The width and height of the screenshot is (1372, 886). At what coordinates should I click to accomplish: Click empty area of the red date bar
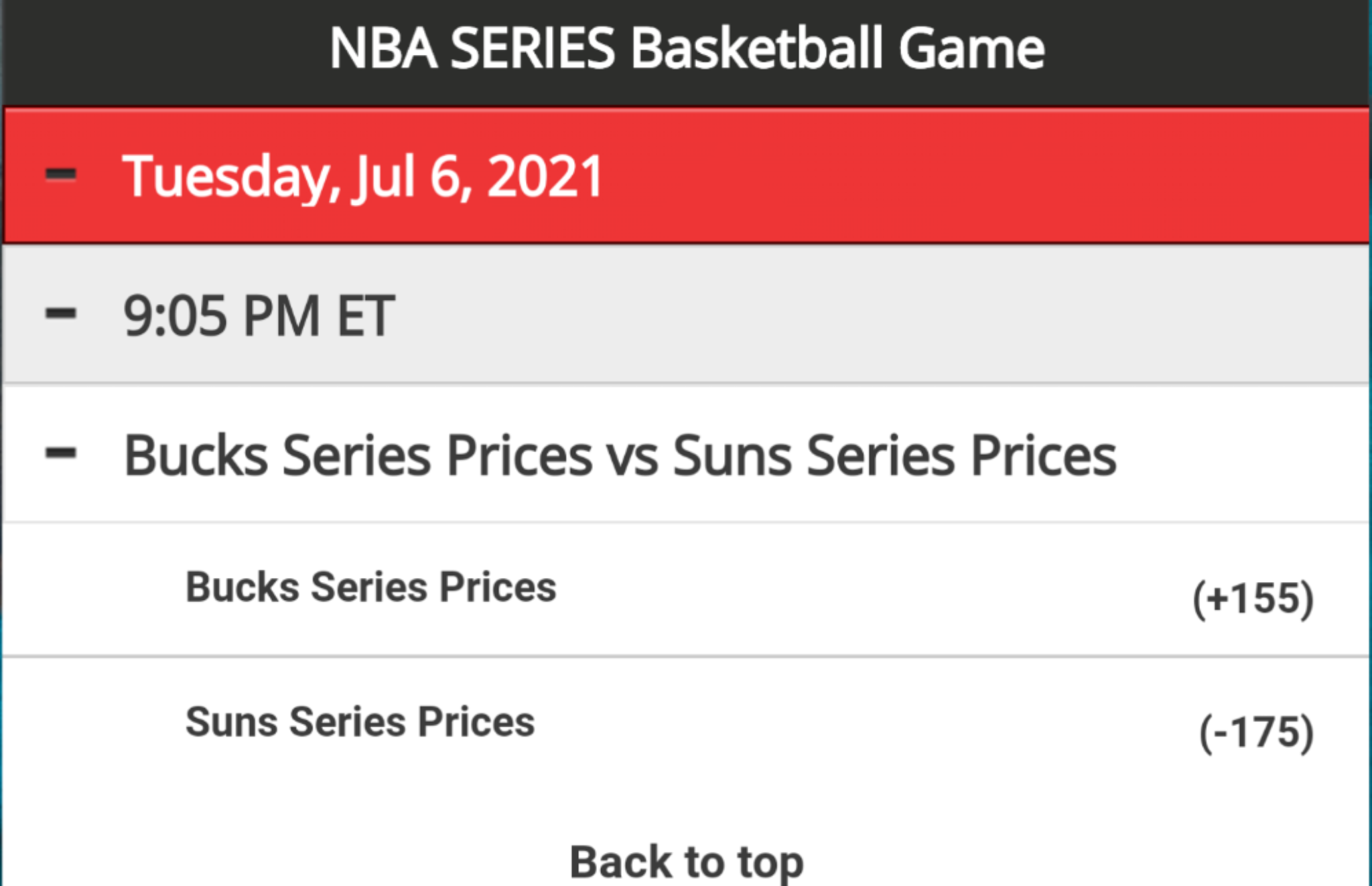coord(971,175)
